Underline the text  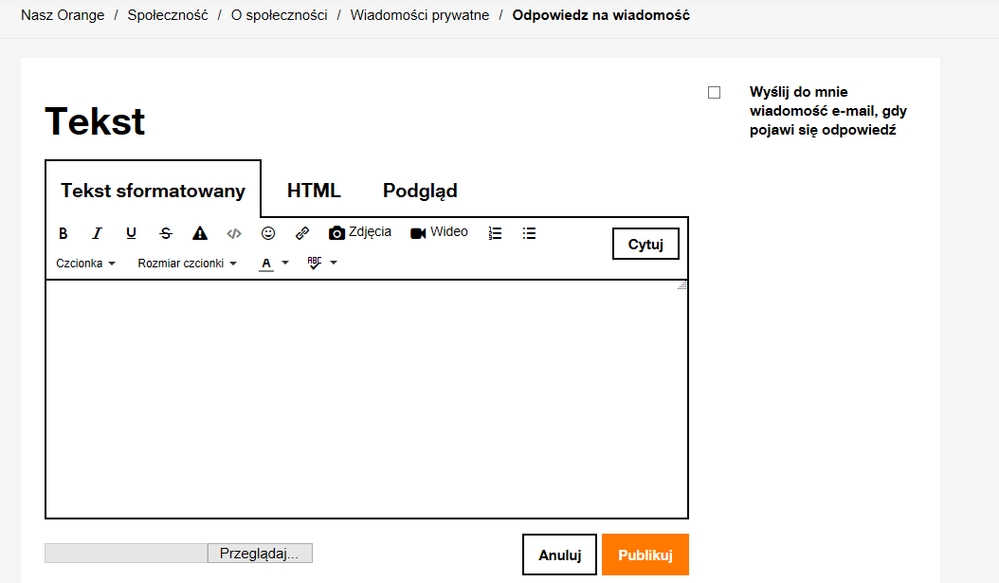click(131, 233)
